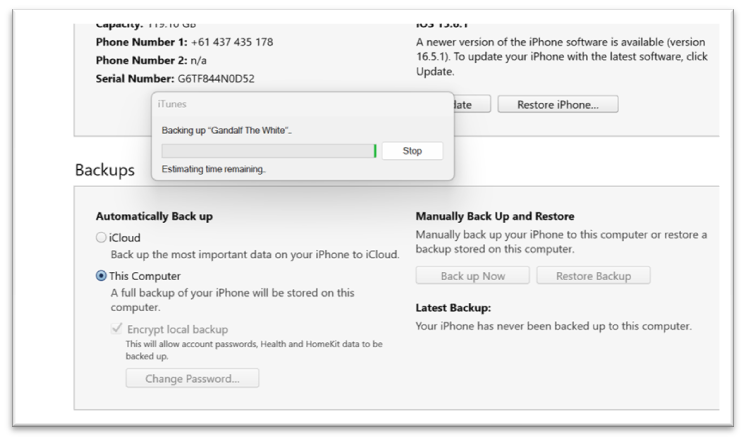Click the Change Password... button
The height and width of the screenshot is (442, 746).
192,379
